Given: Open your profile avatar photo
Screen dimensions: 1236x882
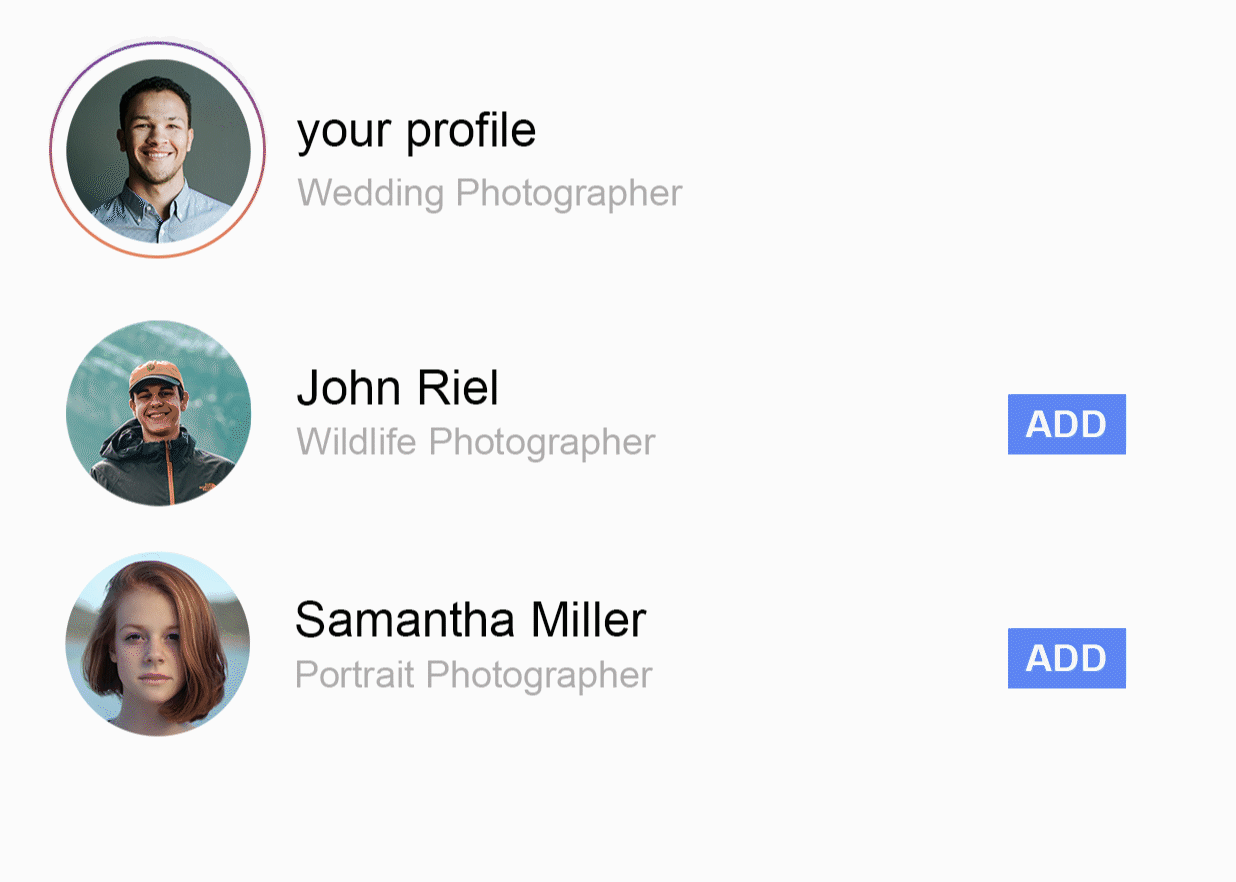Looking at the screenshot, I should [158, 151].
